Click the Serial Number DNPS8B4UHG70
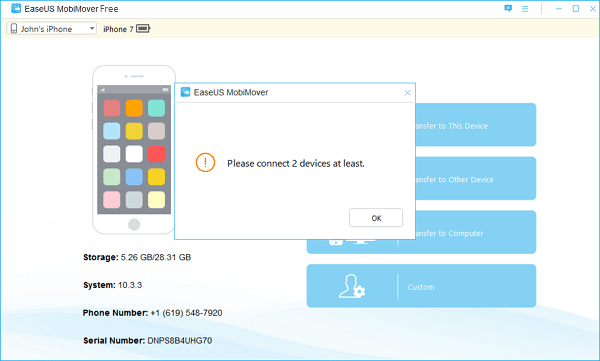 180,341
